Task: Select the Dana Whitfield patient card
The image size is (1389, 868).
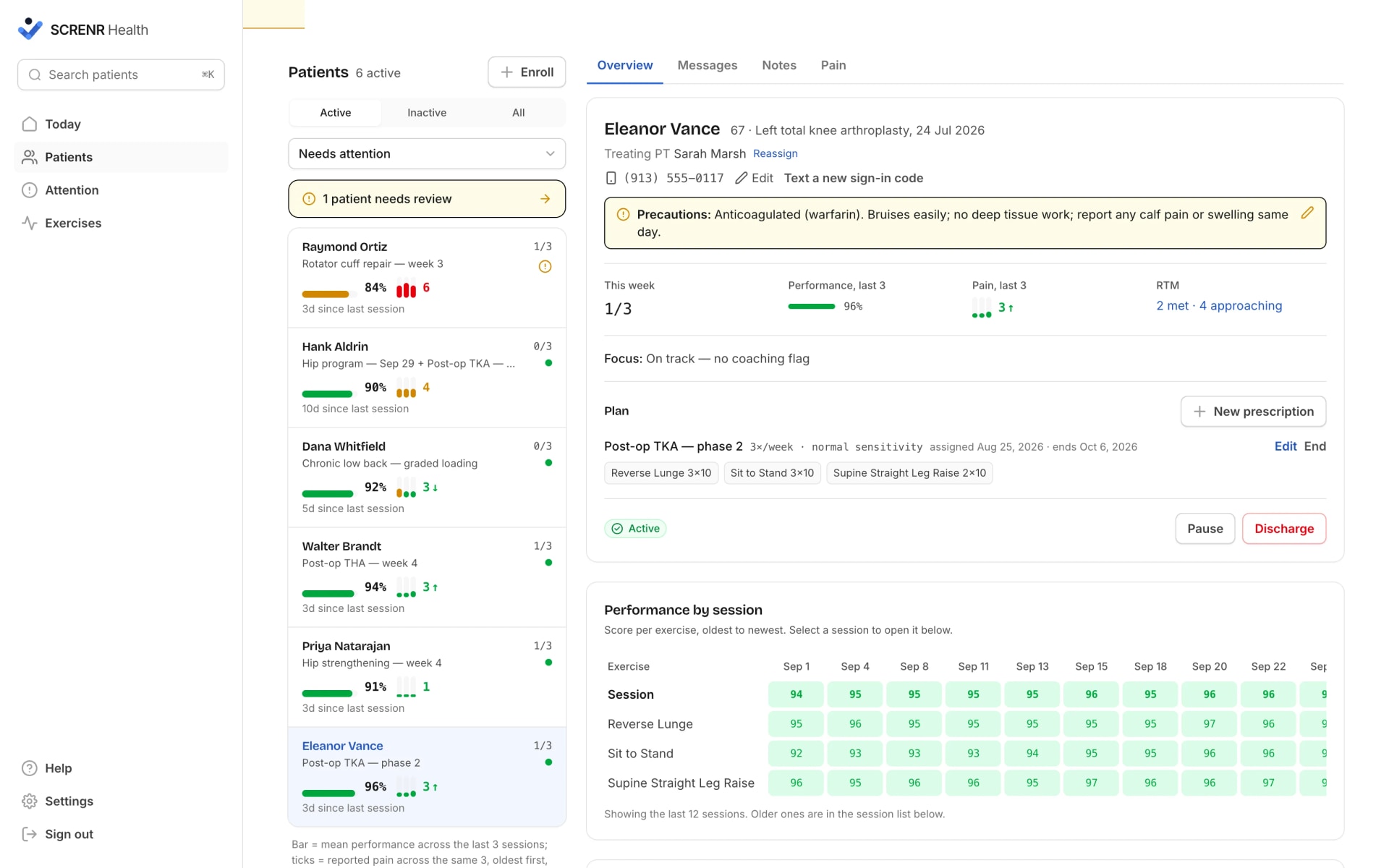Action: coord(427,477)
